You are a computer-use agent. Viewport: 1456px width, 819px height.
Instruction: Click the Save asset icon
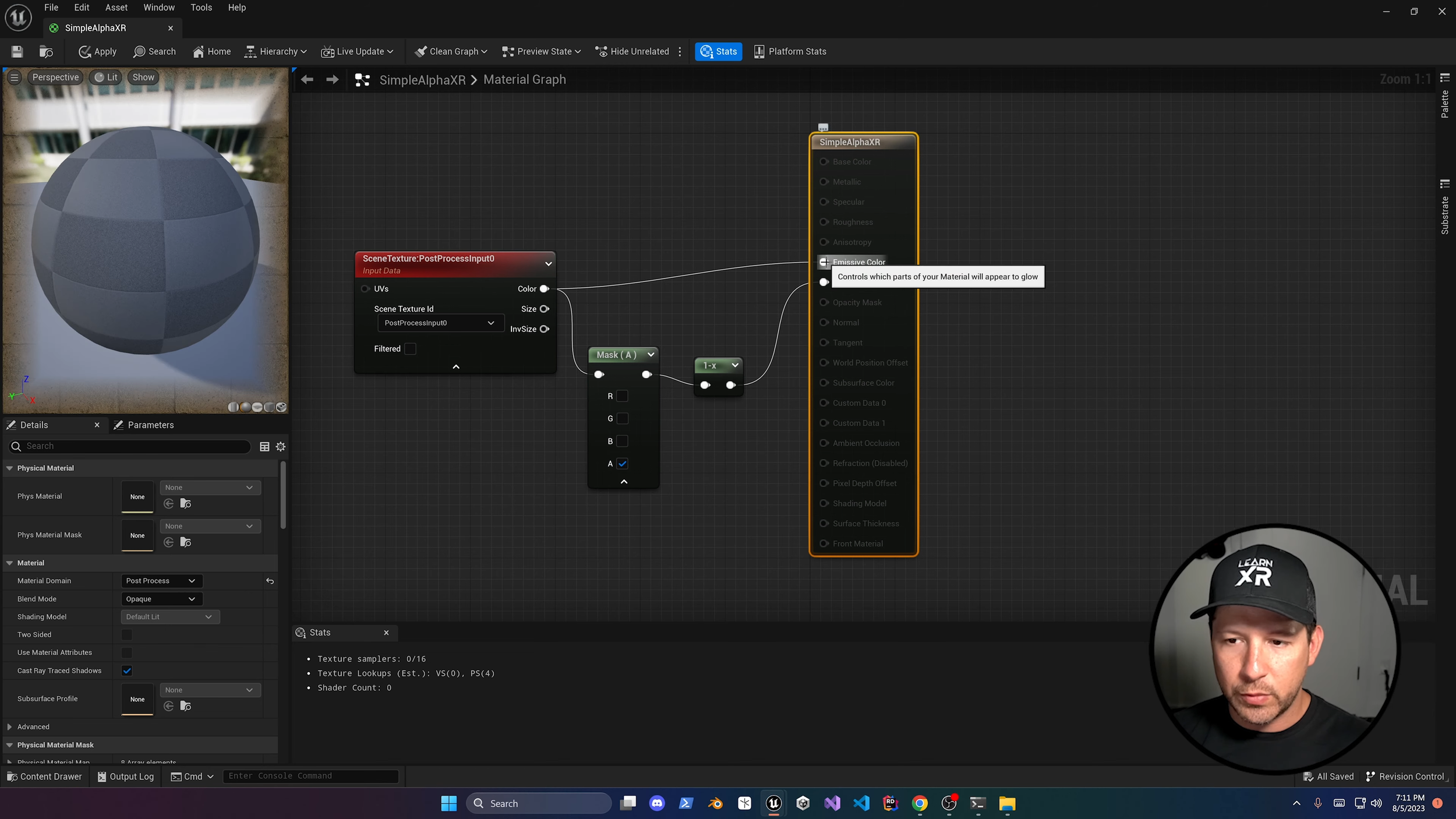click(17, 51)
